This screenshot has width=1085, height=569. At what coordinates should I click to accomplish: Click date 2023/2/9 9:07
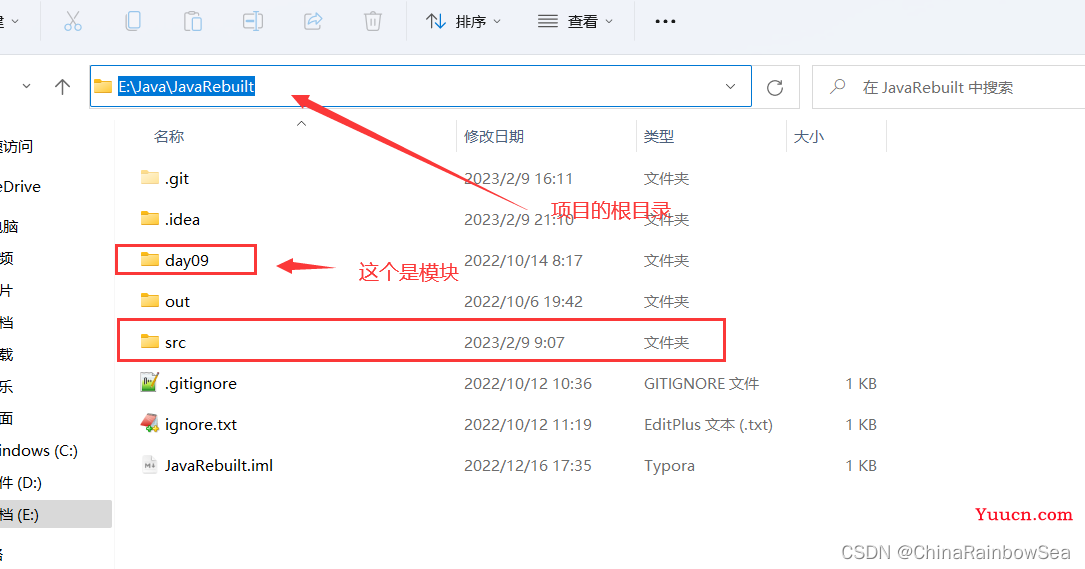tap(514, 343)
